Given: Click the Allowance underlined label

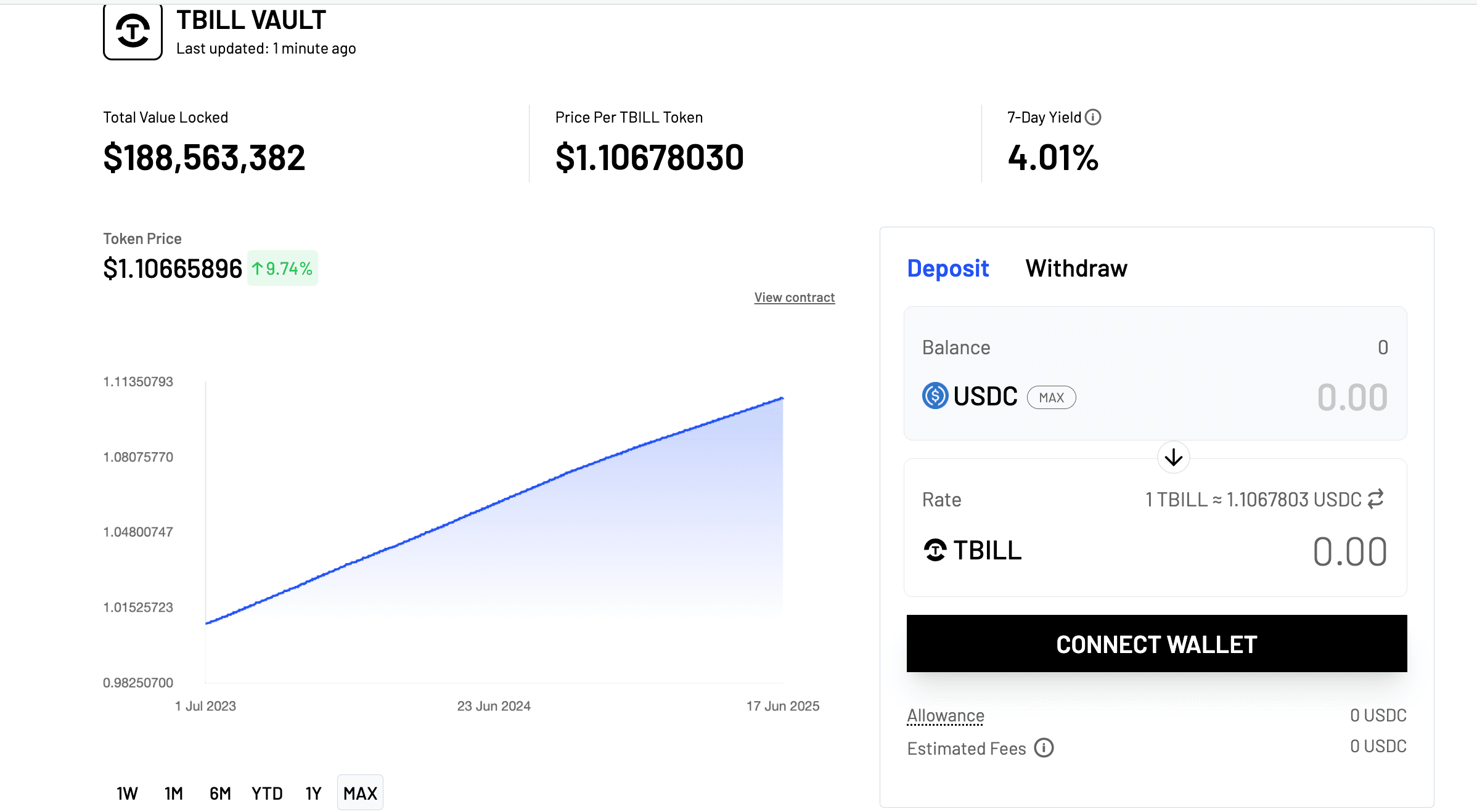Looking at the screenshot, I should pos(946,716).
